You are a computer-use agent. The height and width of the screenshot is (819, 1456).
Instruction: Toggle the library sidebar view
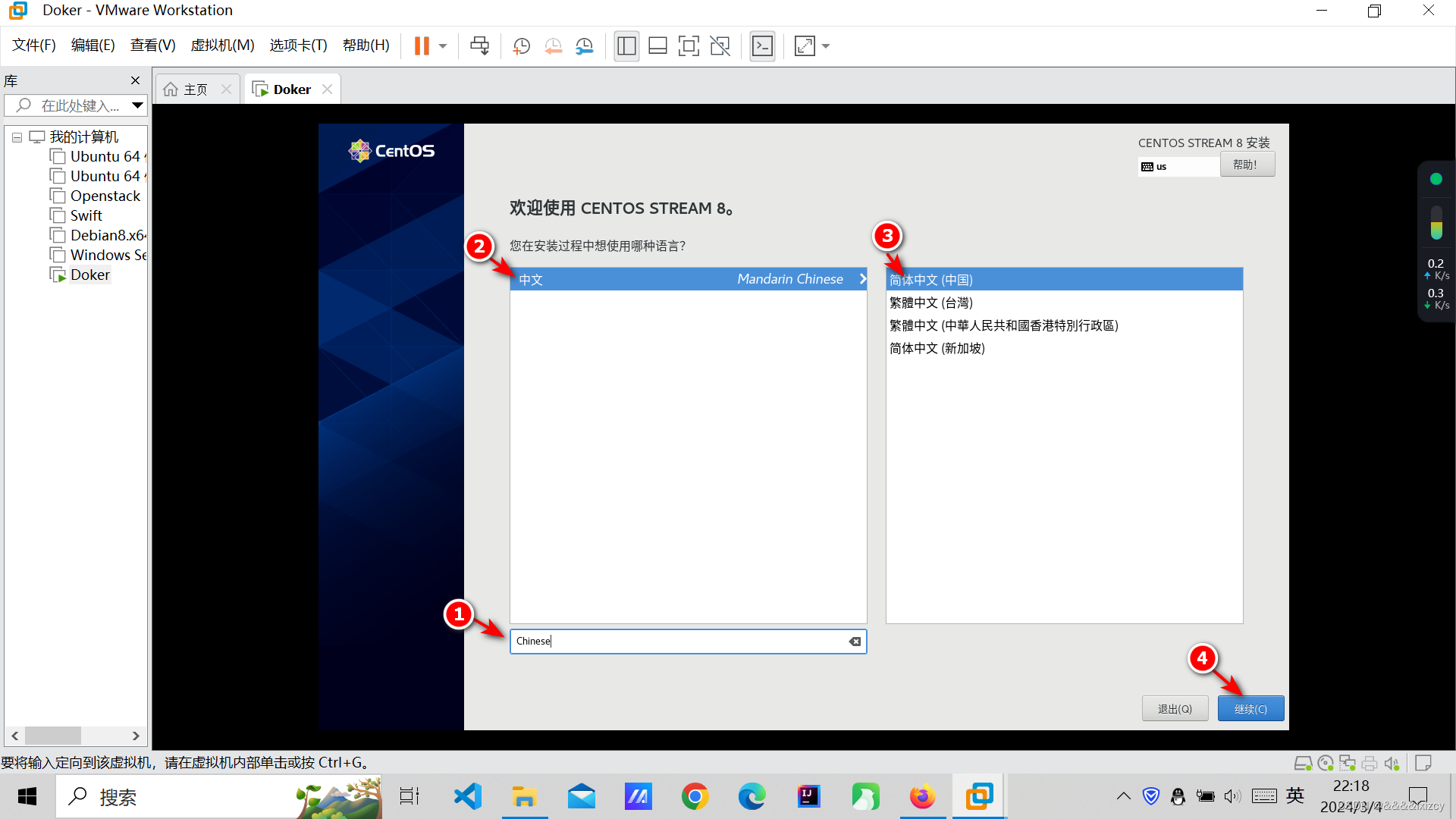pos(626,46)
